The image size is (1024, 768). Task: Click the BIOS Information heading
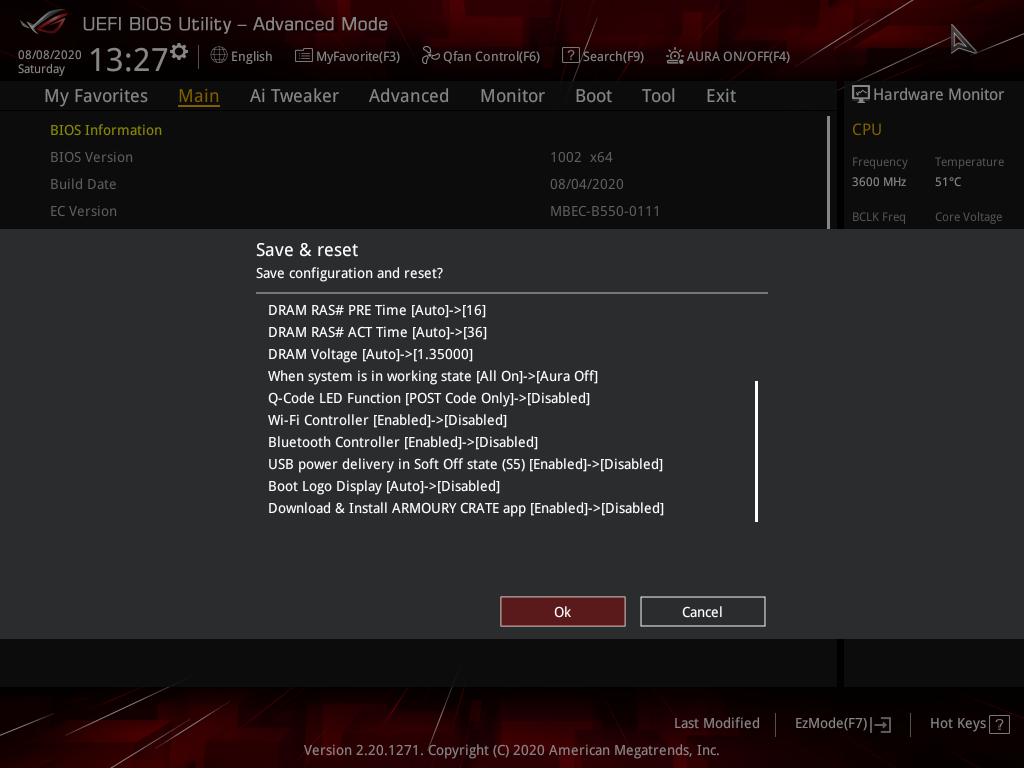106,130
